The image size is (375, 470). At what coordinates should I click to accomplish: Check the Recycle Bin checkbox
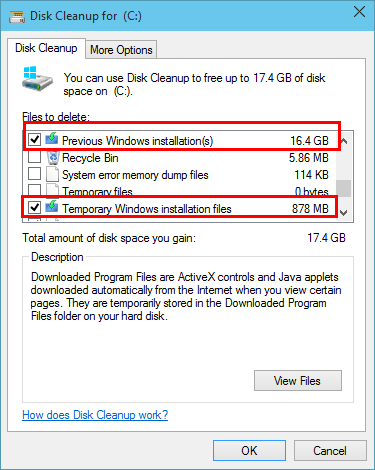tap(34, 157)
